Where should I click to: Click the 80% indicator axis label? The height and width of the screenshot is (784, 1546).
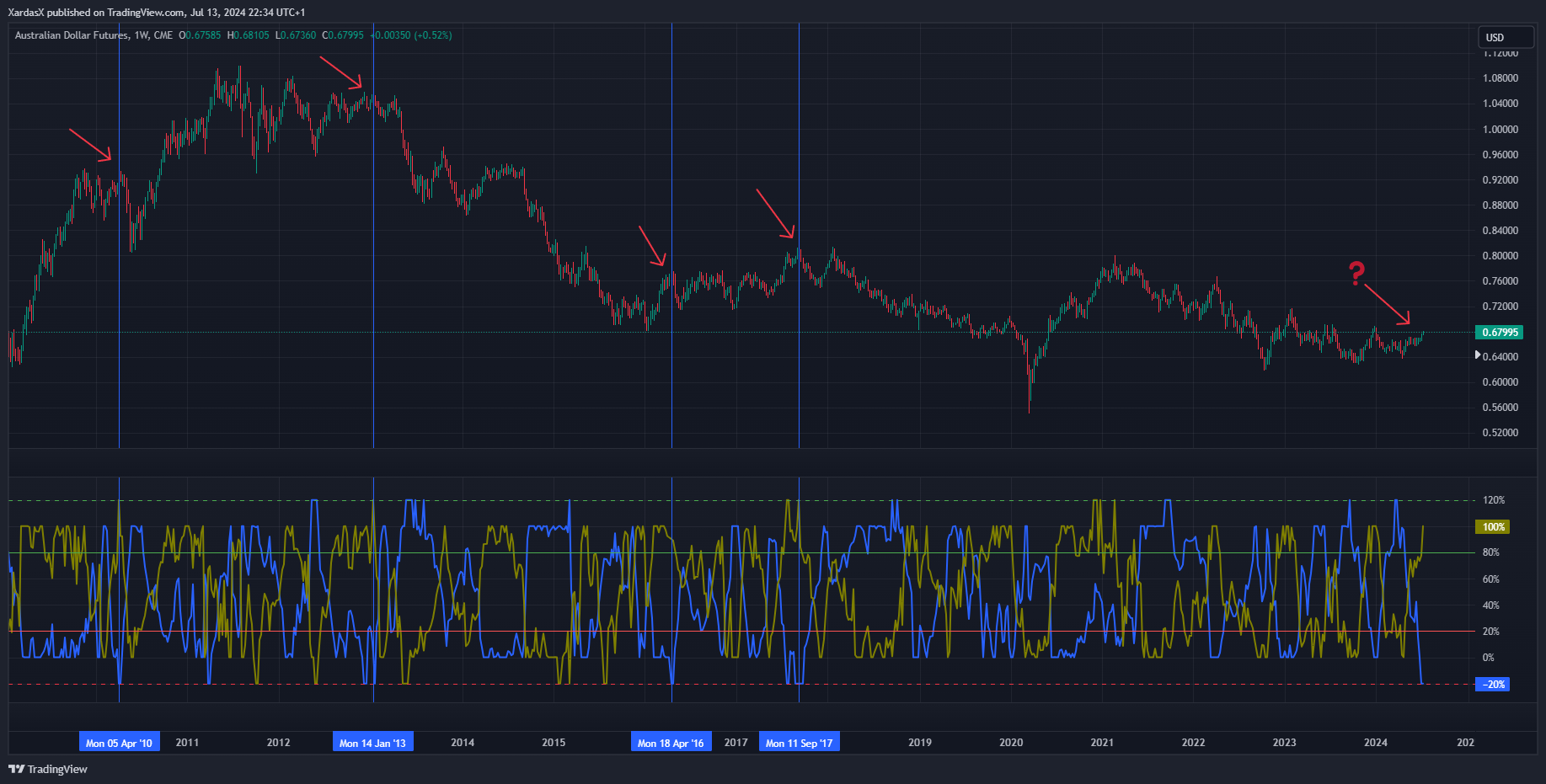[1491, 552]
